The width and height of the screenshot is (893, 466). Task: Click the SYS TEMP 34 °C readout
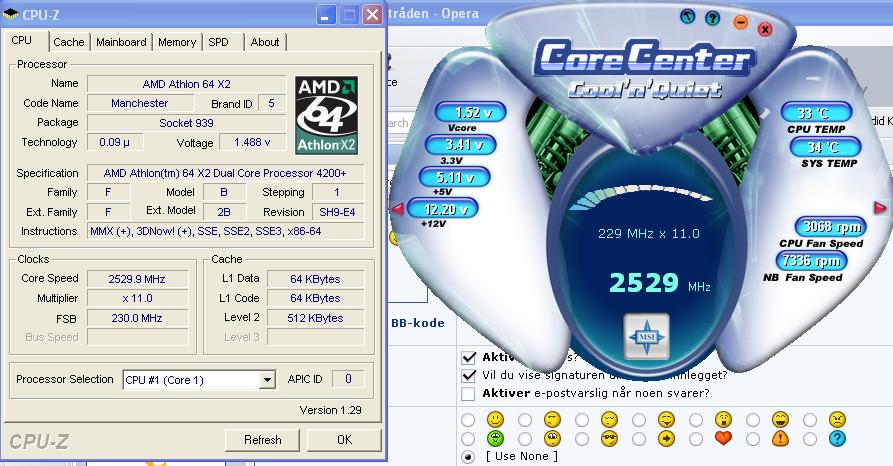(825, 147)
